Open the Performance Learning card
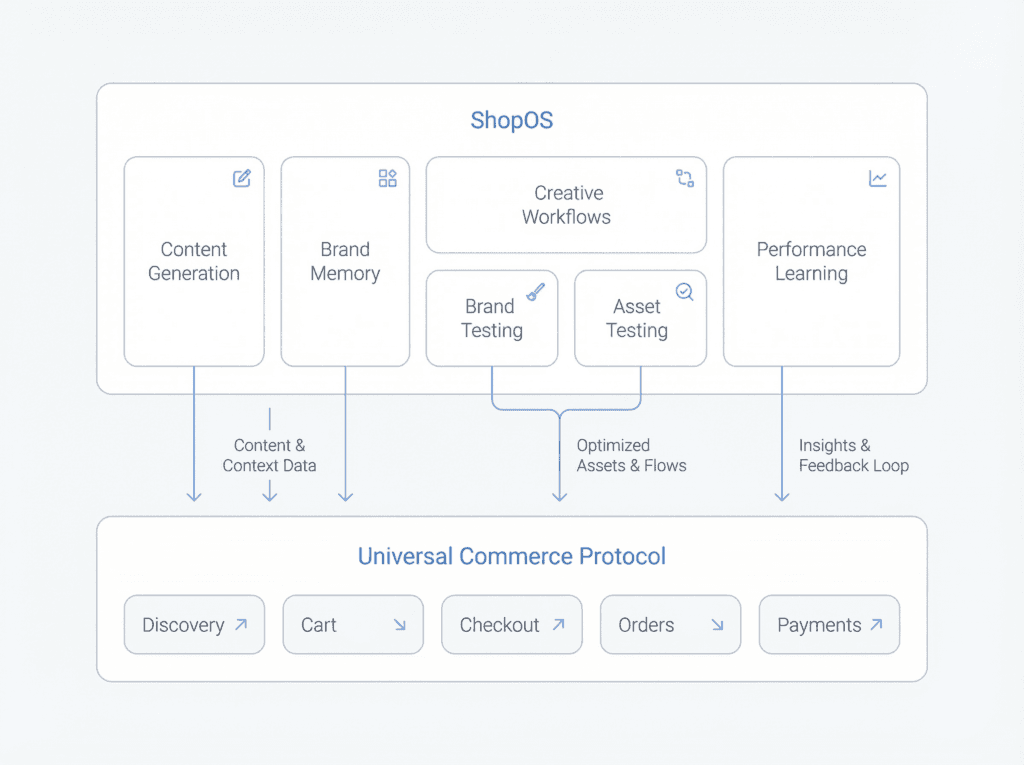The height and width of the screenshot is (765, 1024). click(812, 261)
